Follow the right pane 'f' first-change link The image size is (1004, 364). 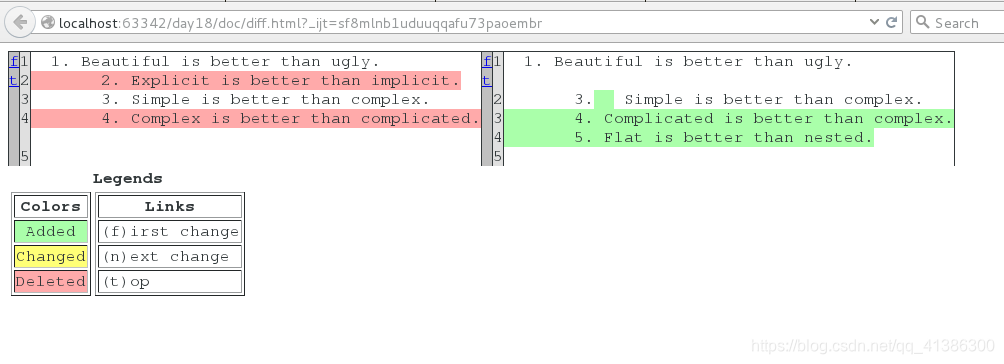tap(487, 62)
